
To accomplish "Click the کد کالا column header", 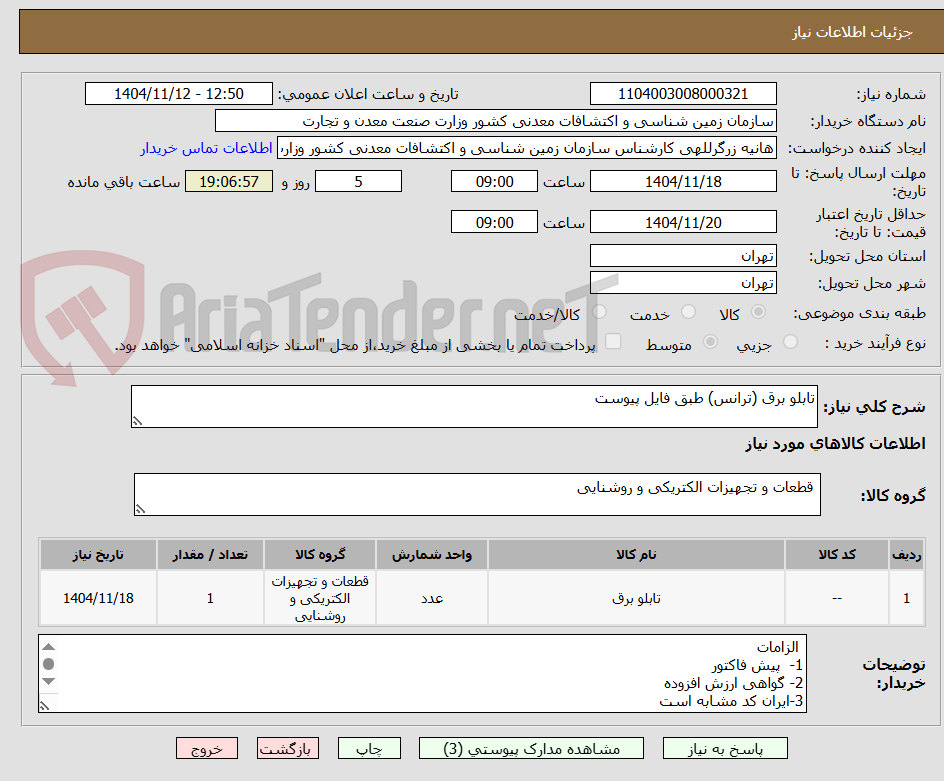I will [x=837, y=555].
